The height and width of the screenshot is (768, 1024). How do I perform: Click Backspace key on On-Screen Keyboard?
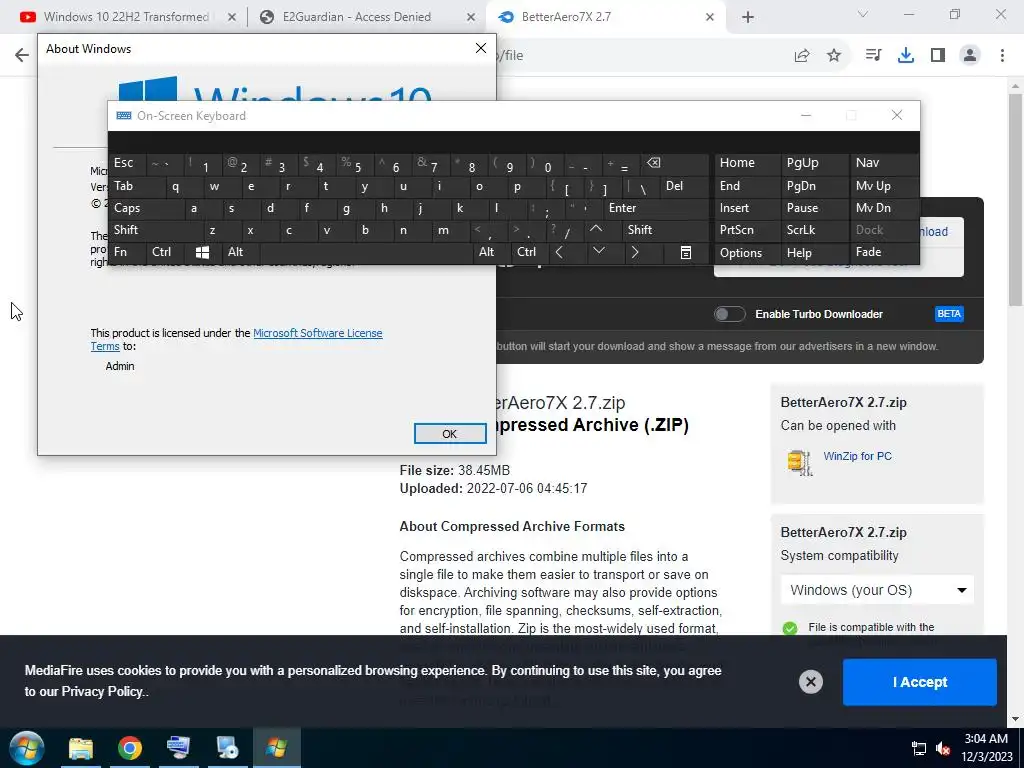pos(675,163)
